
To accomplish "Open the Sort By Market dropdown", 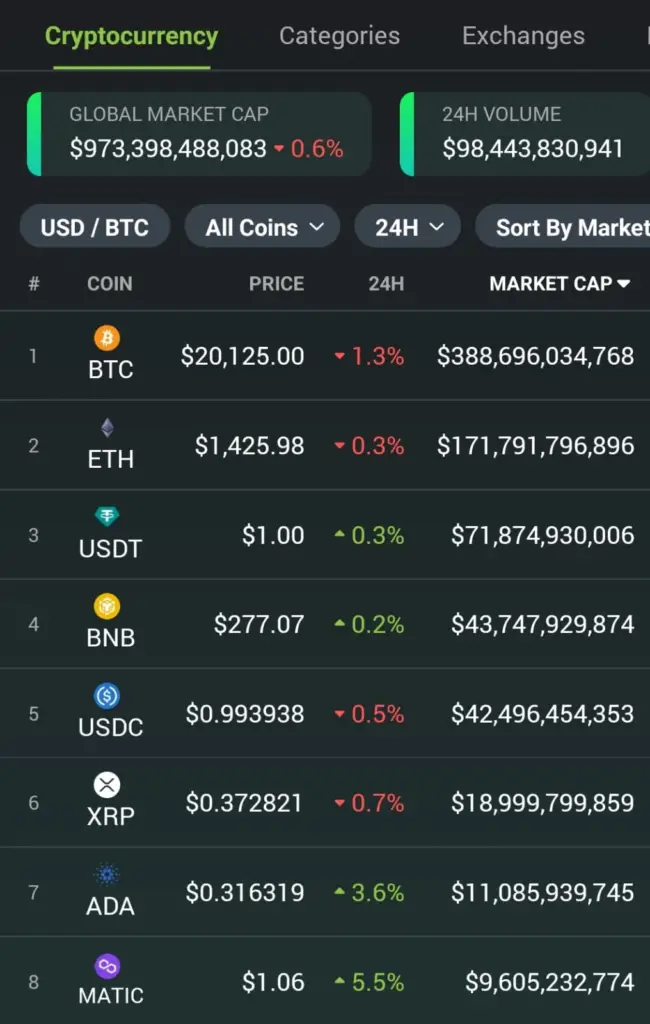I will [x=563, y=227].
